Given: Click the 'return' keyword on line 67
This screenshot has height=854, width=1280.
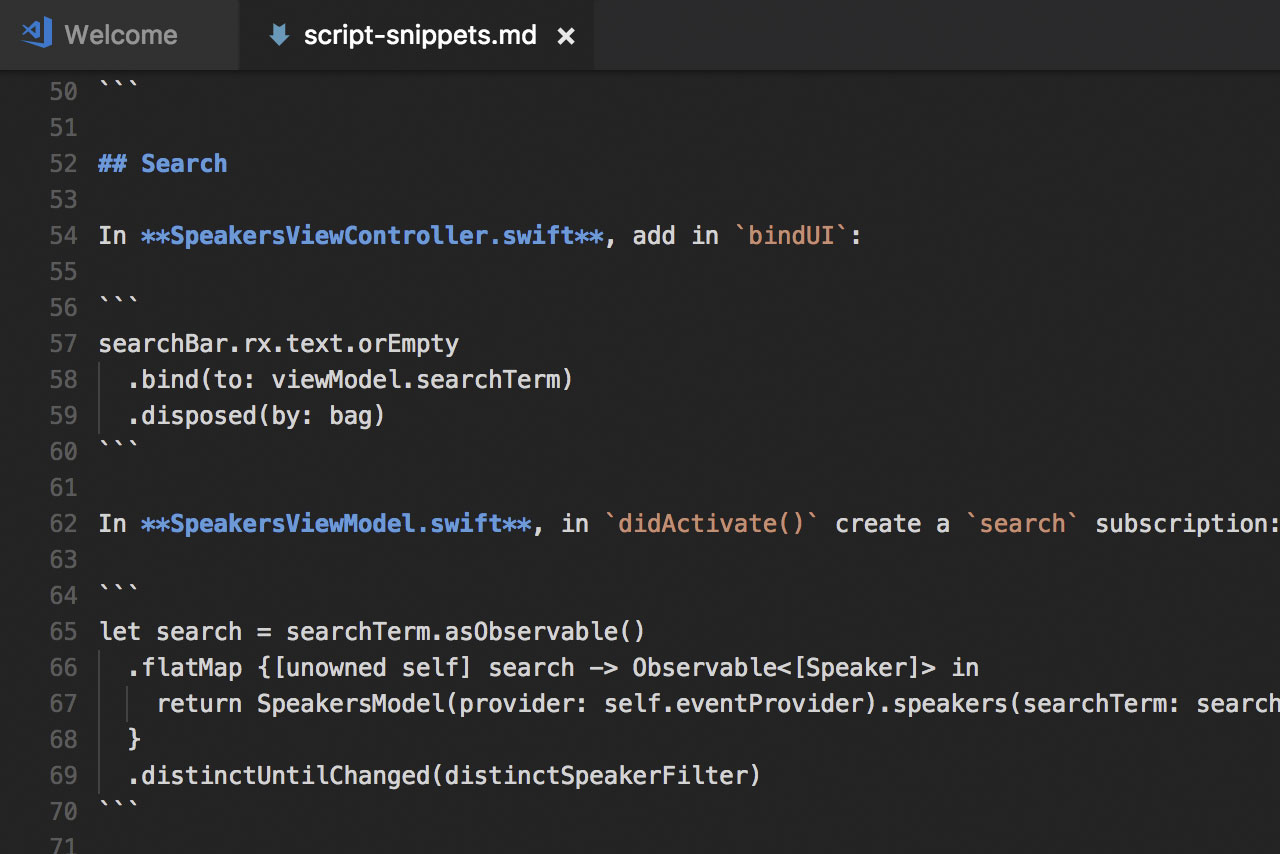Looking at the screenshot, I should pyautogui.click(x=199, y=703).
